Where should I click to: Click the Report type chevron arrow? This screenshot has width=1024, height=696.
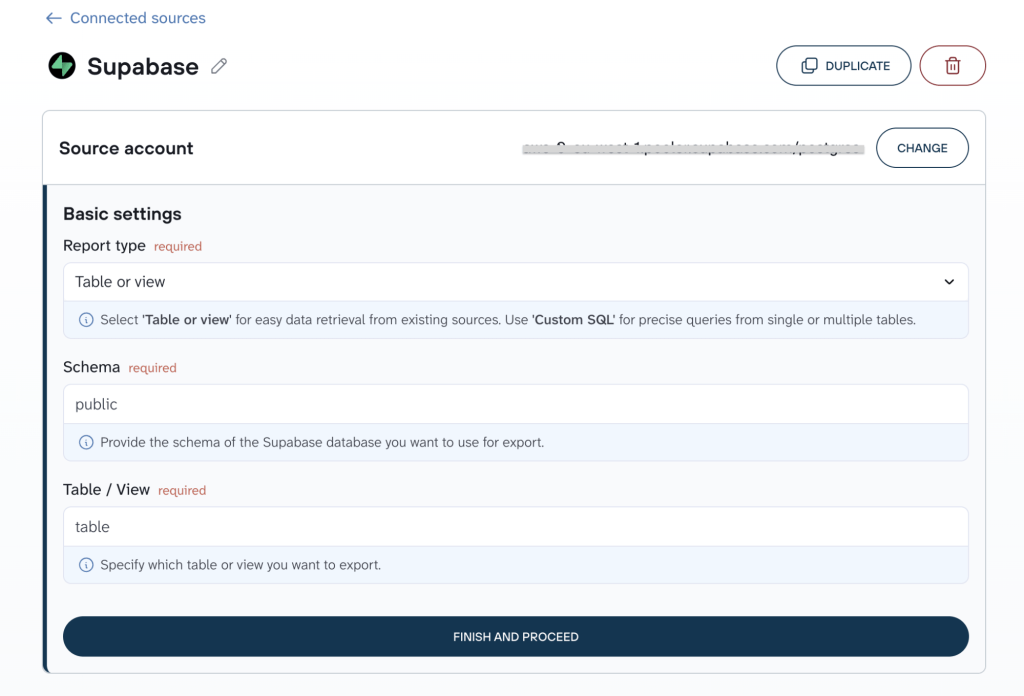tap(949, 282)
